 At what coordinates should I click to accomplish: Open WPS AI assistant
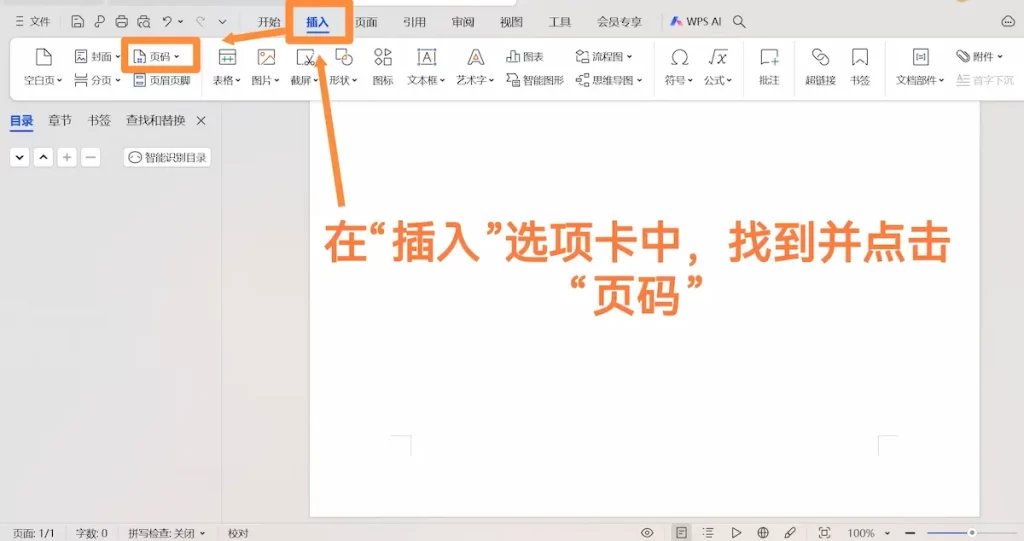tap(696, 22)
